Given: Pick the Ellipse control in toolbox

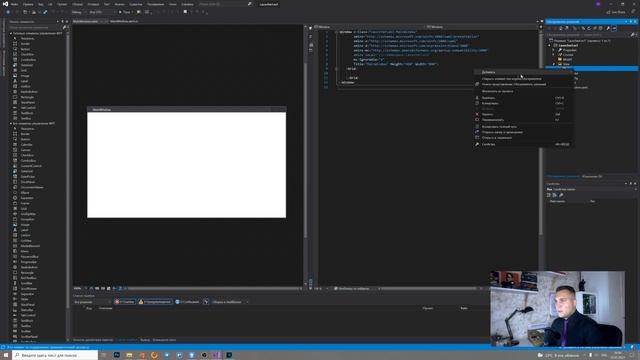Looking at the screenshot, I should (25, 192).
